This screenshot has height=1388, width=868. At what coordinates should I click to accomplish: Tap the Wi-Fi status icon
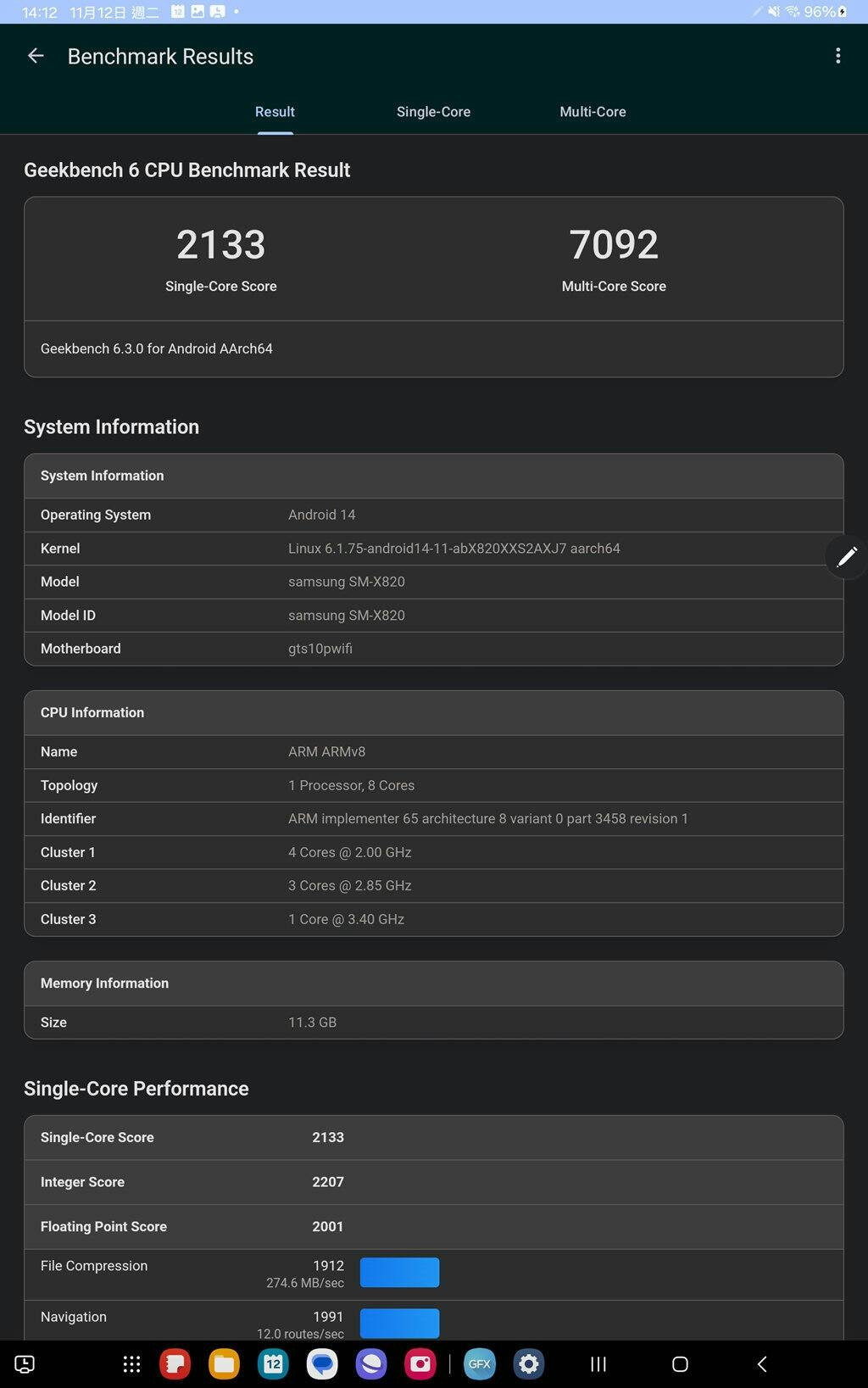(x=793, y=11)
